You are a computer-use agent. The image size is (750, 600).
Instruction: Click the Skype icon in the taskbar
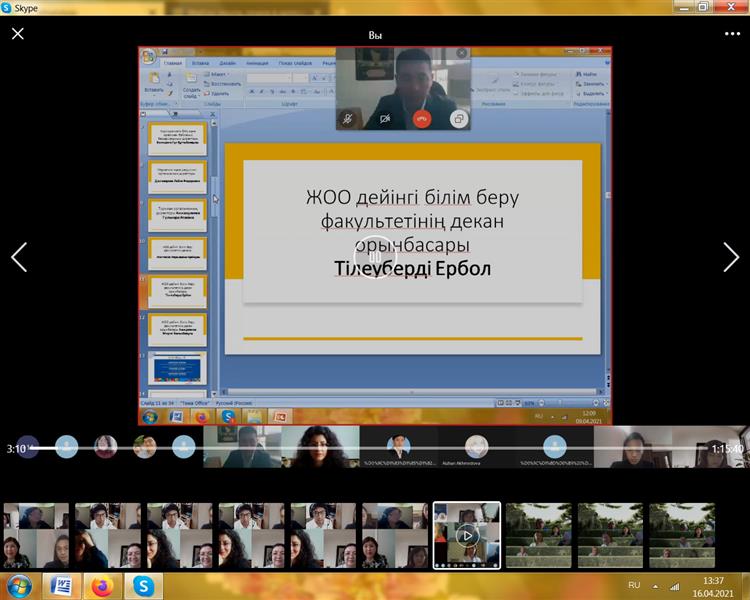pos(144,585)
